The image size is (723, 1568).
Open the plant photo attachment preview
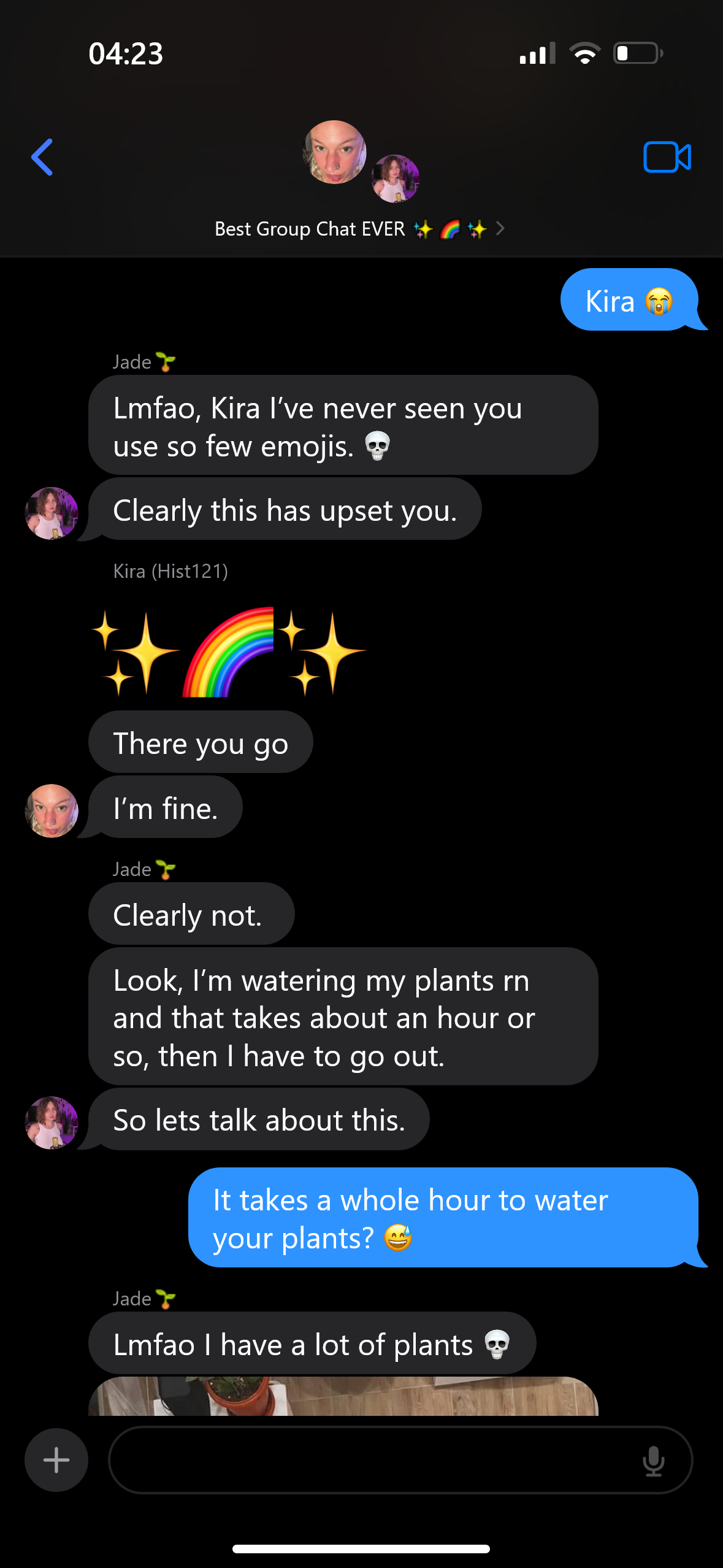343,1396
